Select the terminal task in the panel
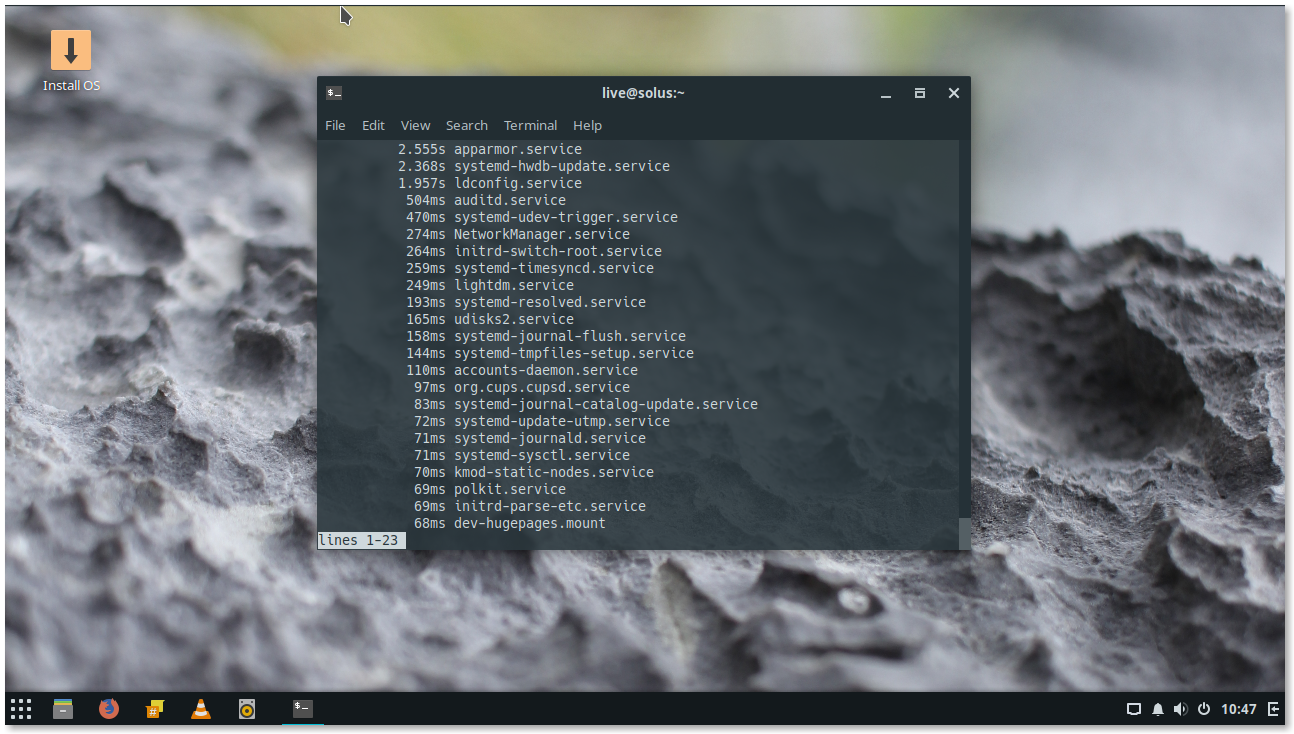The image size is (1294, 734). [x=303, y=709]
